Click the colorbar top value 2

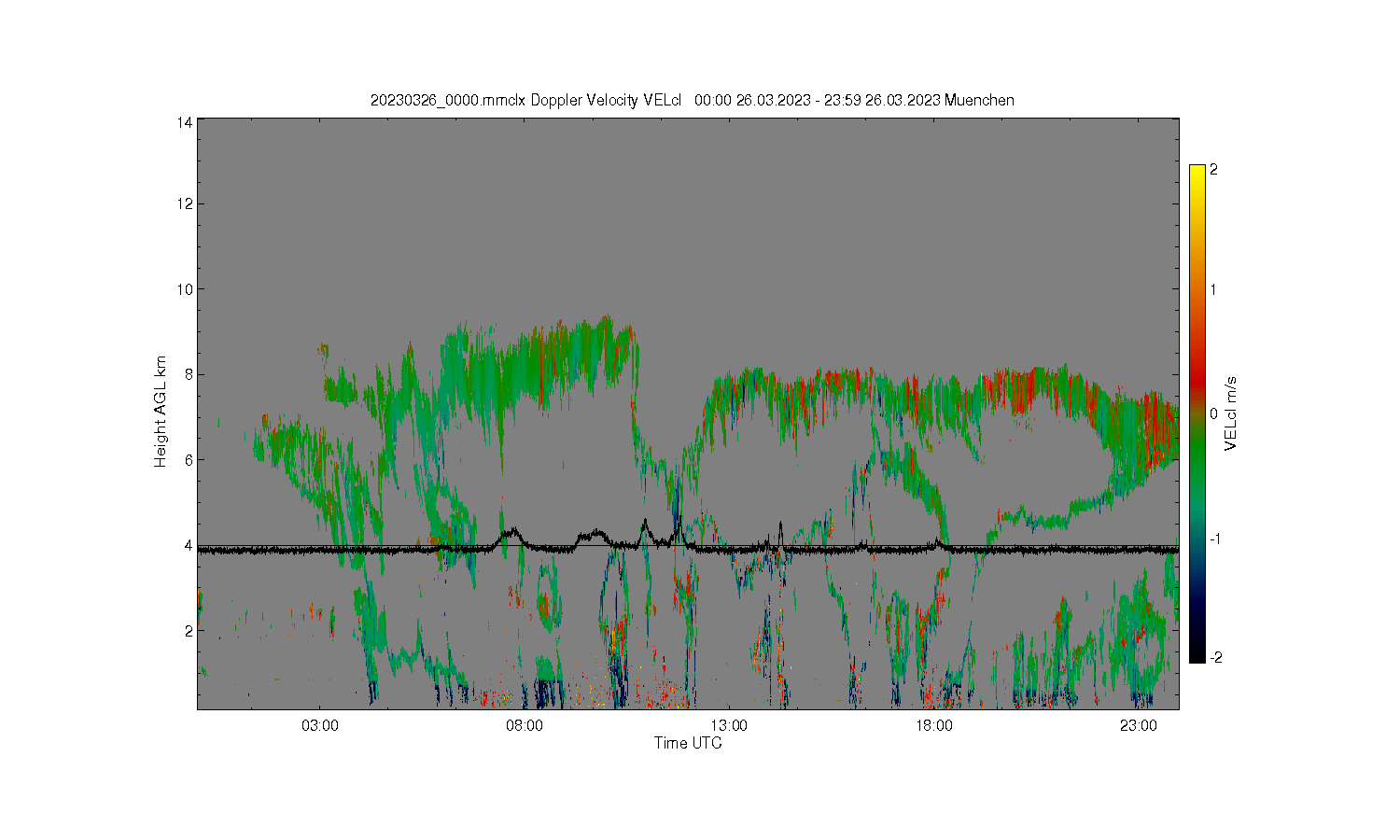coord(1213,170)
